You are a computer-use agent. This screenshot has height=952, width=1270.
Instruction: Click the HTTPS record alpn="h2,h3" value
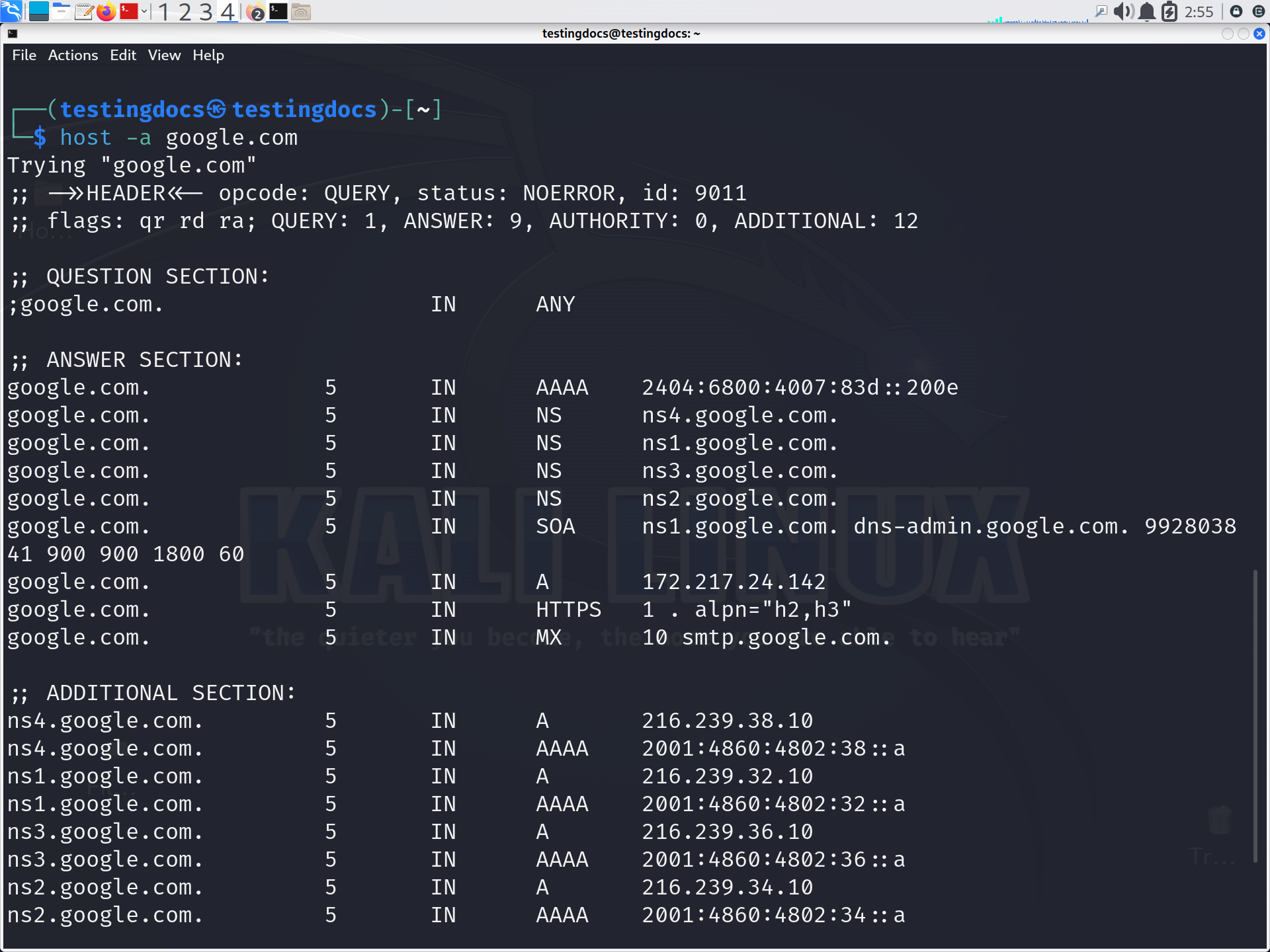tap(773, 610)
